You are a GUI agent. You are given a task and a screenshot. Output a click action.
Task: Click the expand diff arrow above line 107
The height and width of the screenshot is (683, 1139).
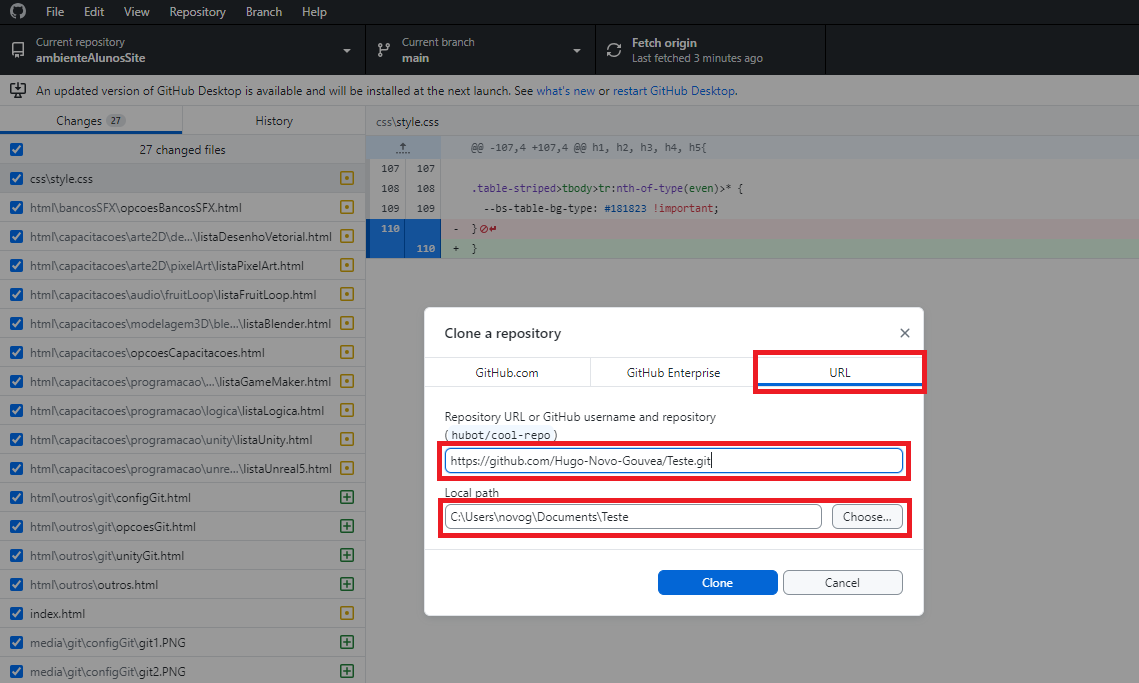point(403,147)
